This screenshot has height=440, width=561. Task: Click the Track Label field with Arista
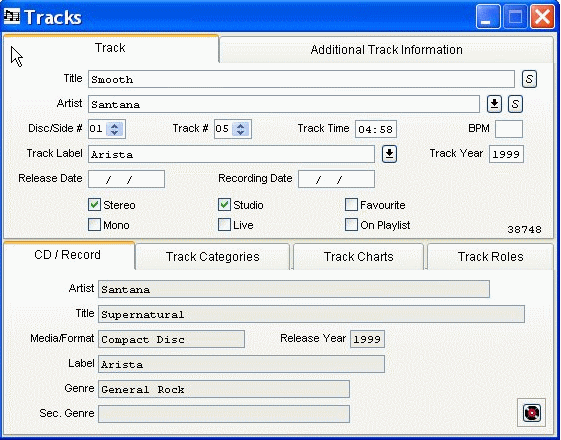point(231,154)
